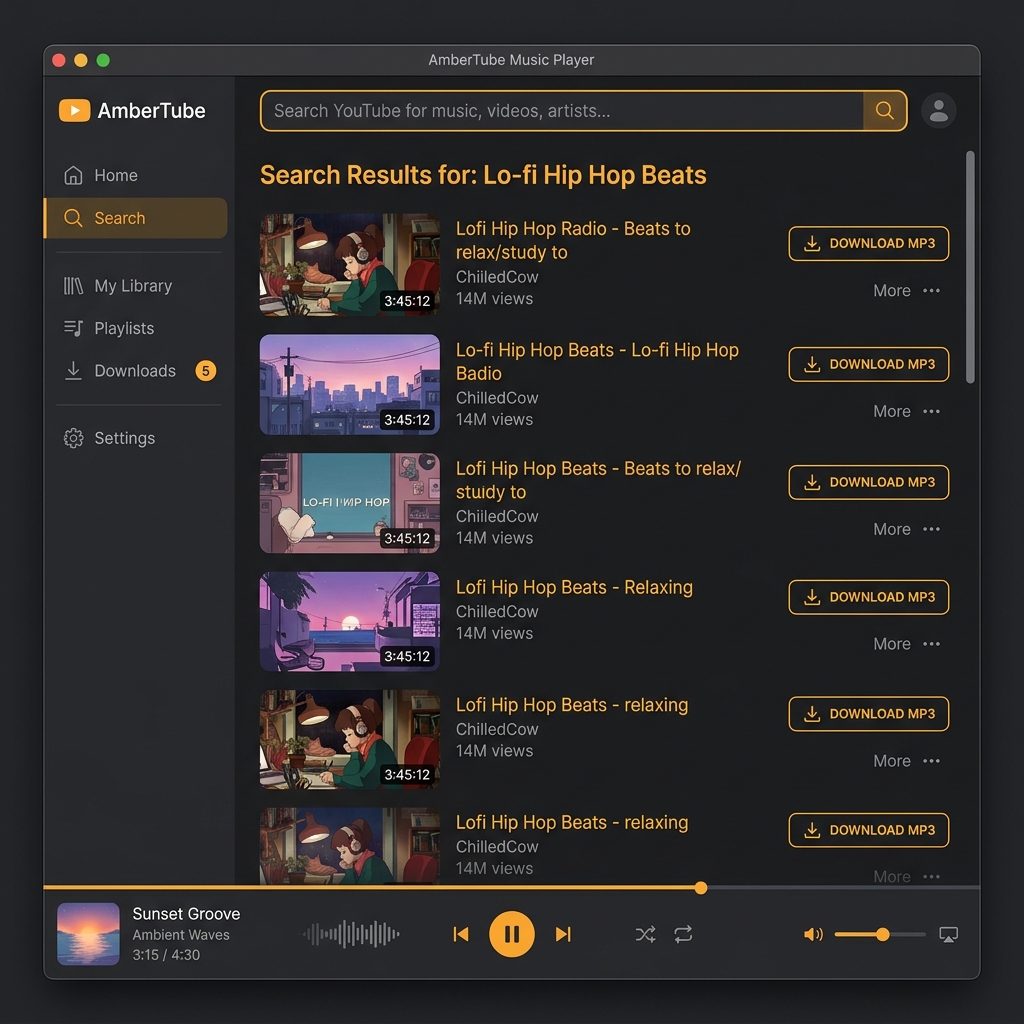Skip to next track

pyautogui.click(x=563, y=935)
